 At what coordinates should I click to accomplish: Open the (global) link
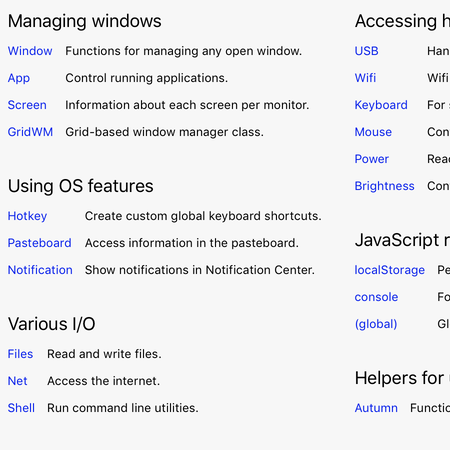click(x=376, y=324)
